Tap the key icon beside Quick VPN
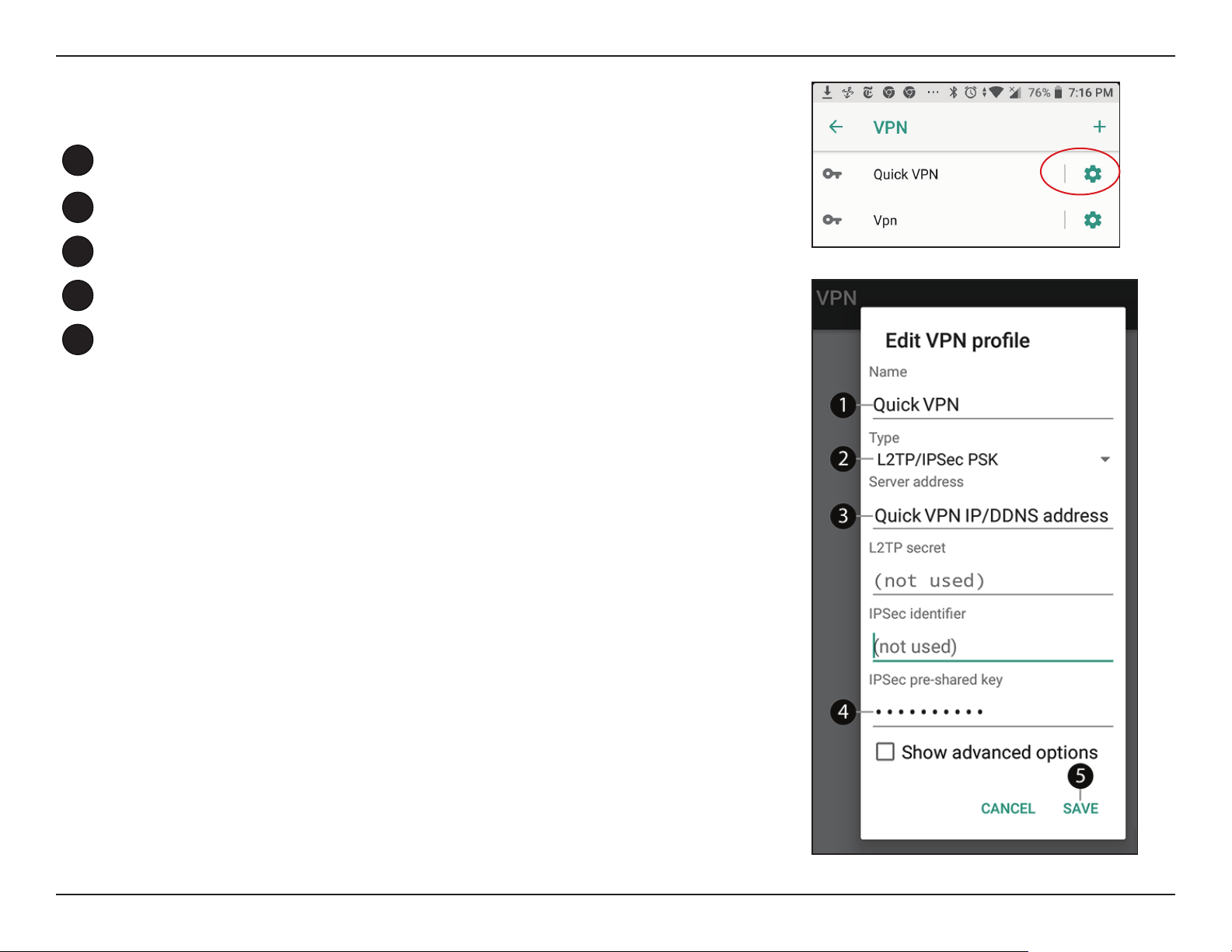 point(832,174)
